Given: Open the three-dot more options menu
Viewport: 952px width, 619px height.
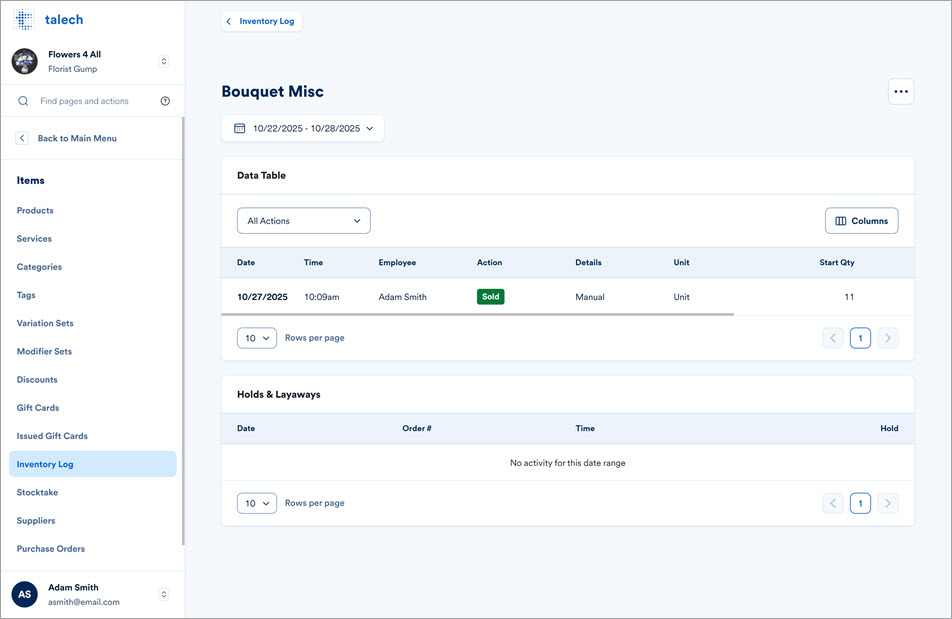Looking at the screenshot, I should (x=901, y=92).
